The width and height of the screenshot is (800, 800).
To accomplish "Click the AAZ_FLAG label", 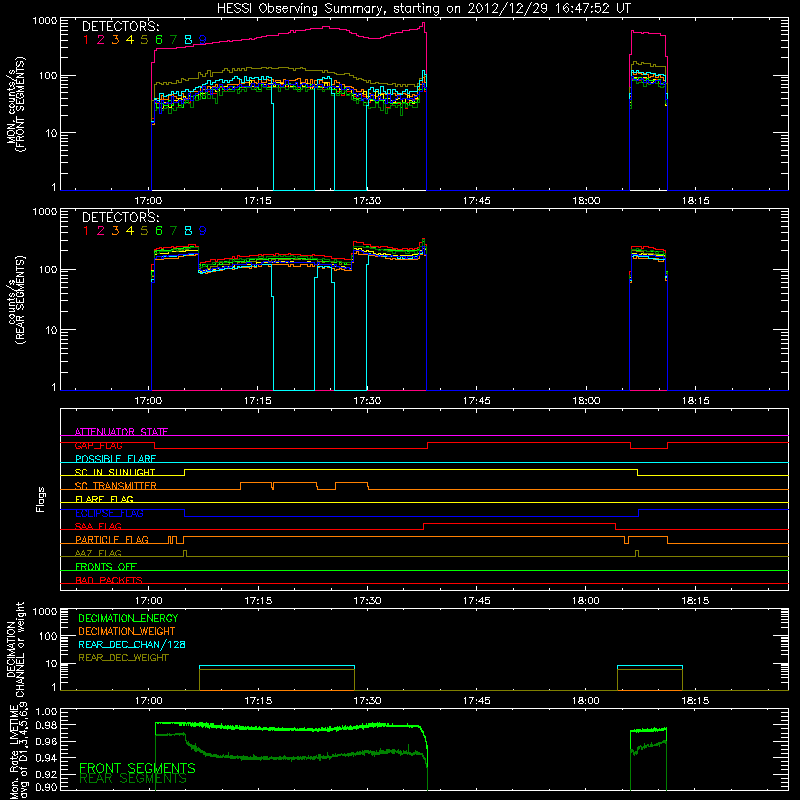I will click(x=98, y=553).
